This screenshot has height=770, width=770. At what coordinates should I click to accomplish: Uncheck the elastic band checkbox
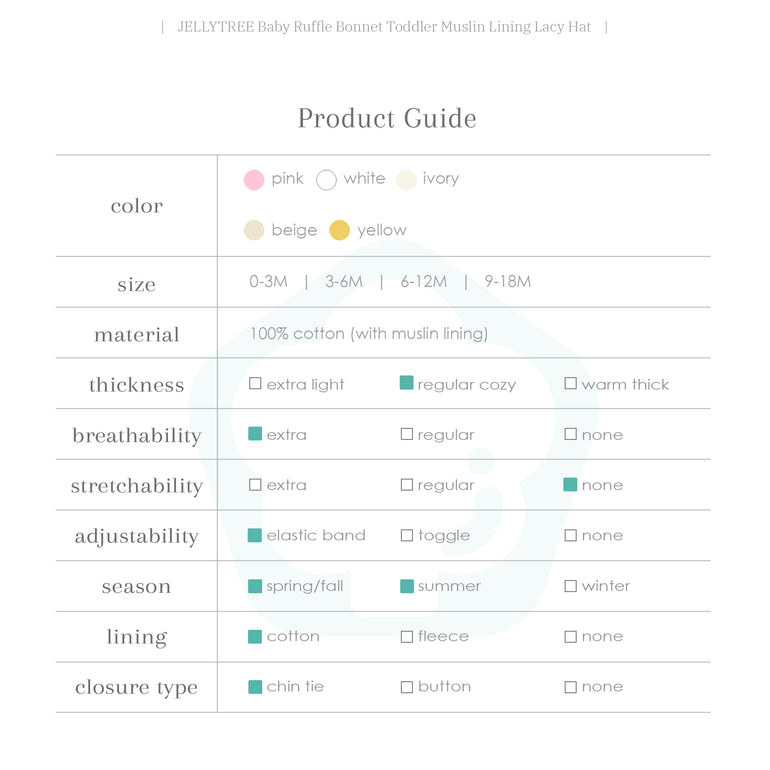(x=255, y=535)
